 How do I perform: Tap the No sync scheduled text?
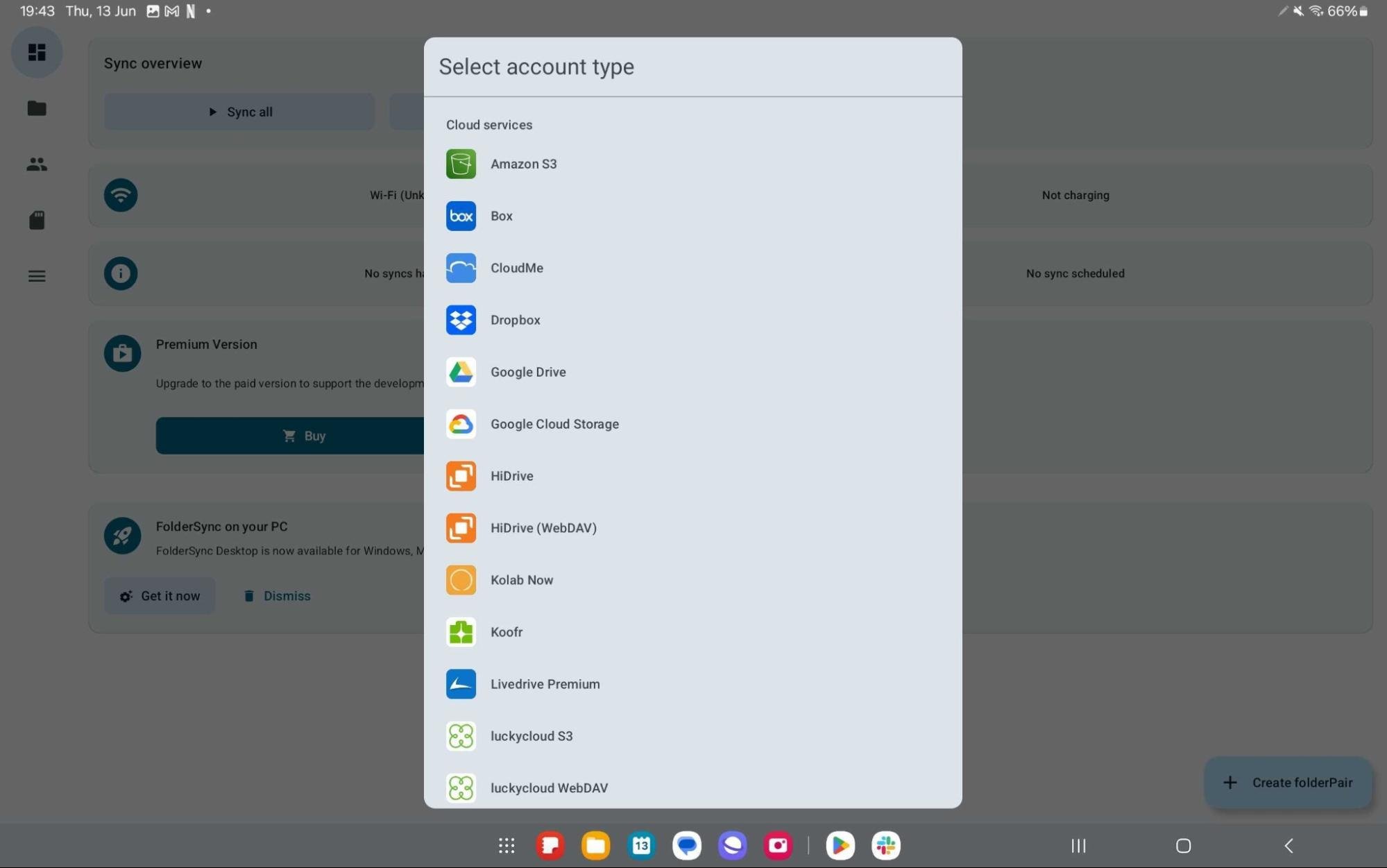[1075, 273]
